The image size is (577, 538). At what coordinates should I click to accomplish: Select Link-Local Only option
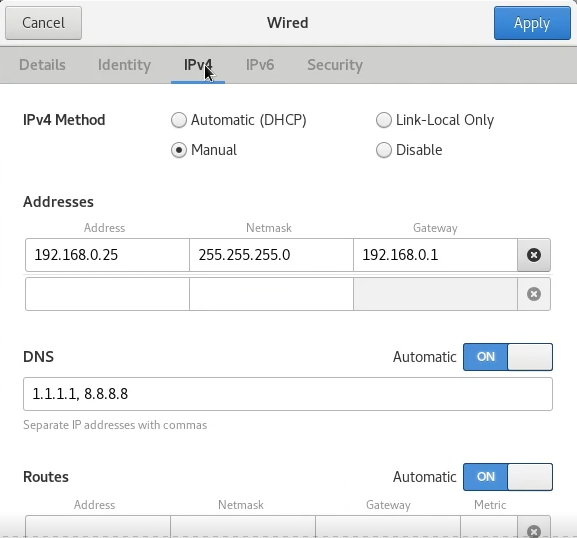(x=435, y=120)
